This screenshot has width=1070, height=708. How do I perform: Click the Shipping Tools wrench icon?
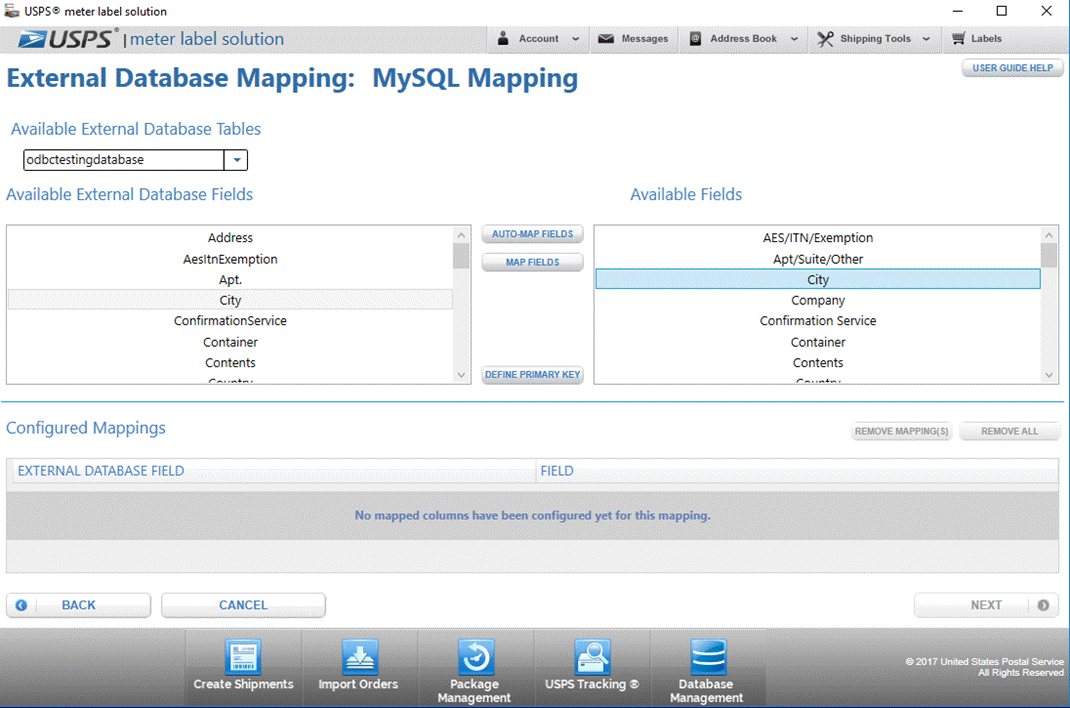[825, 39]
